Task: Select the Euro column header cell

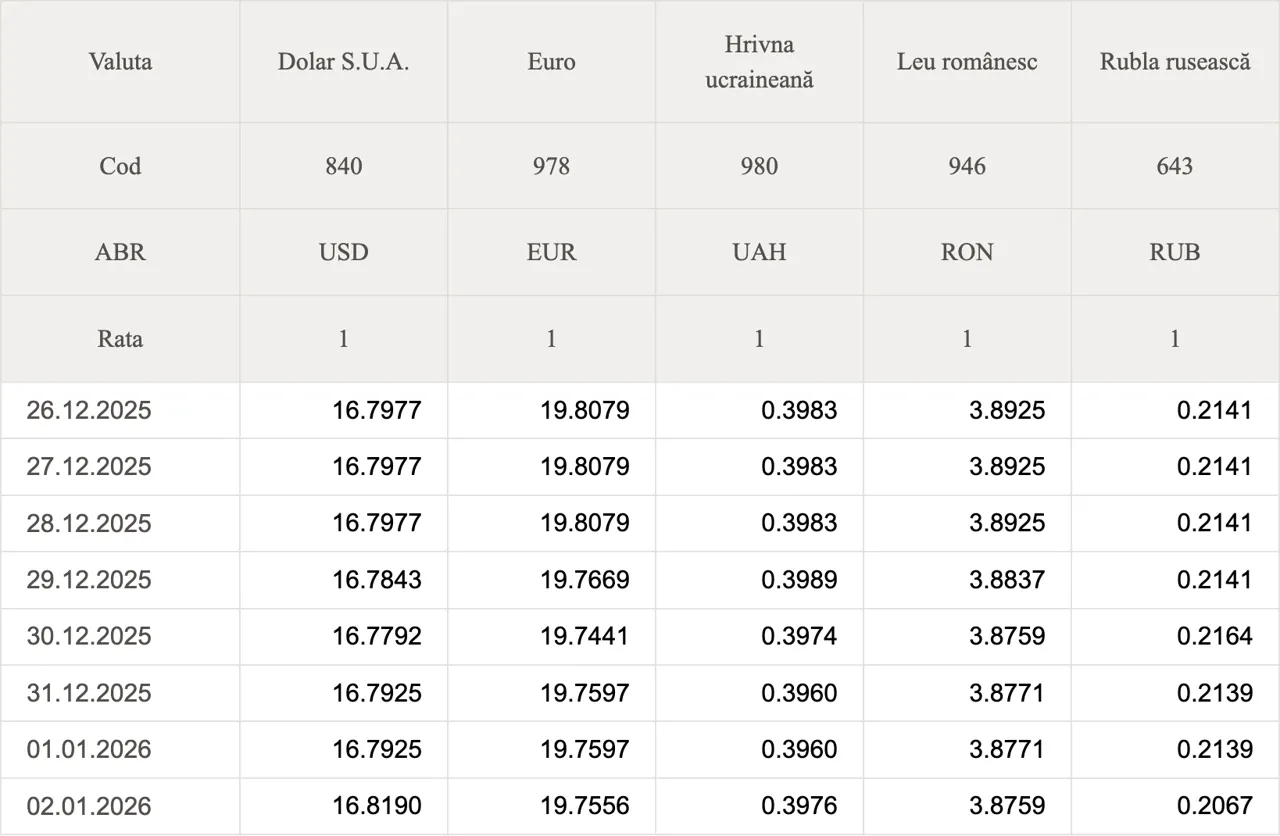Action: 551,62
